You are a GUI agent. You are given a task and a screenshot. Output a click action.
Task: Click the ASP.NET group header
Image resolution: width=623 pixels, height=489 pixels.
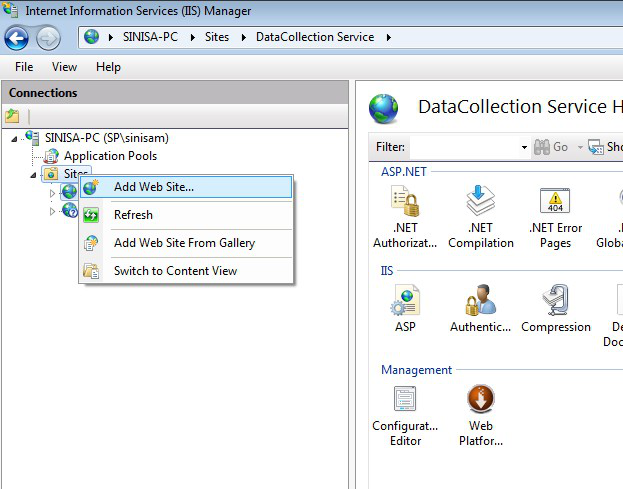[x=404, y=172]
